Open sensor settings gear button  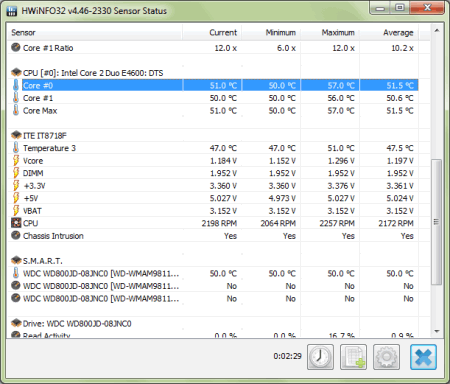(x=386, y=357)
